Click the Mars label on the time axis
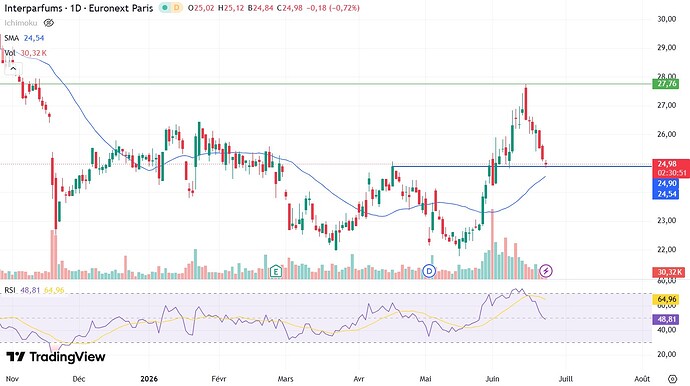 point(286,379)
